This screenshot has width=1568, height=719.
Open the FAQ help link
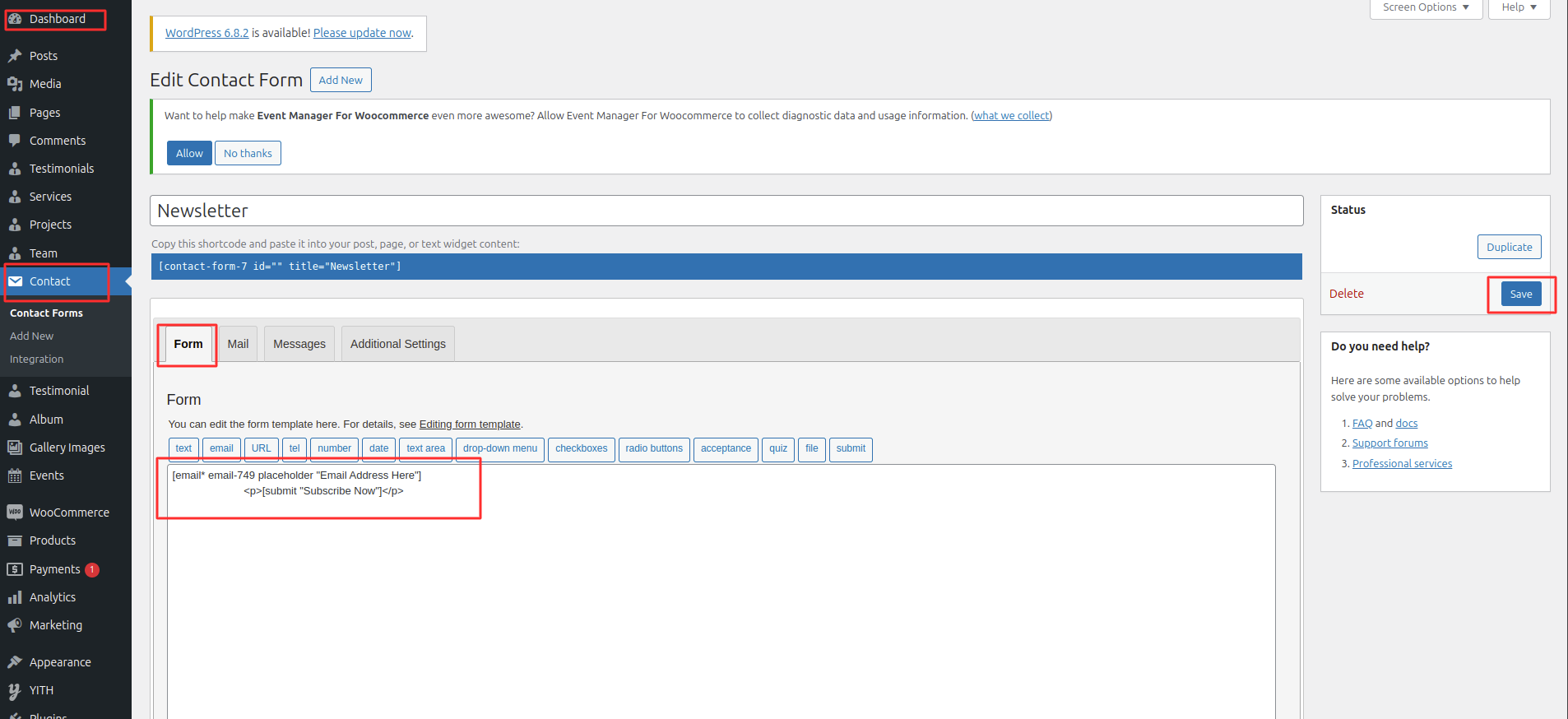[x=1362, y=424]
